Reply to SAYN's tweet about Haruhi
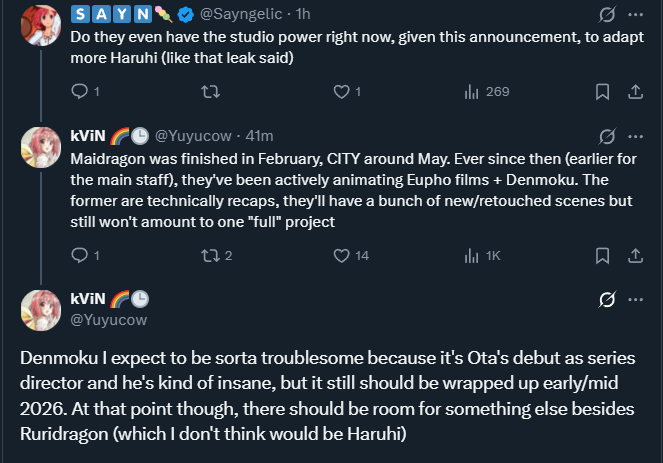This screenshot has width=663, height=463. coord(81,91)
